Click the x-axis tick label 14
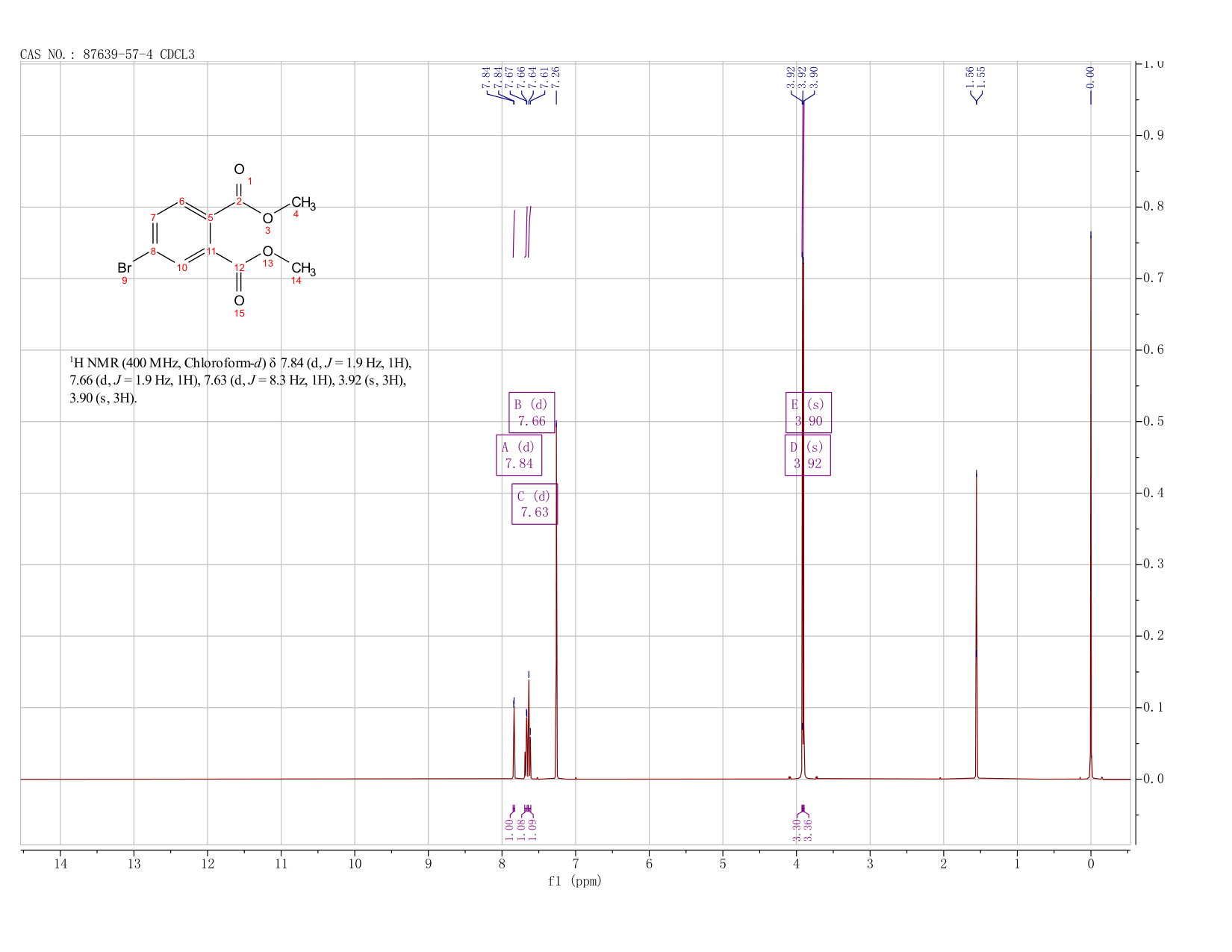This screenshot has width=1232, height=952. click(60, 864)
